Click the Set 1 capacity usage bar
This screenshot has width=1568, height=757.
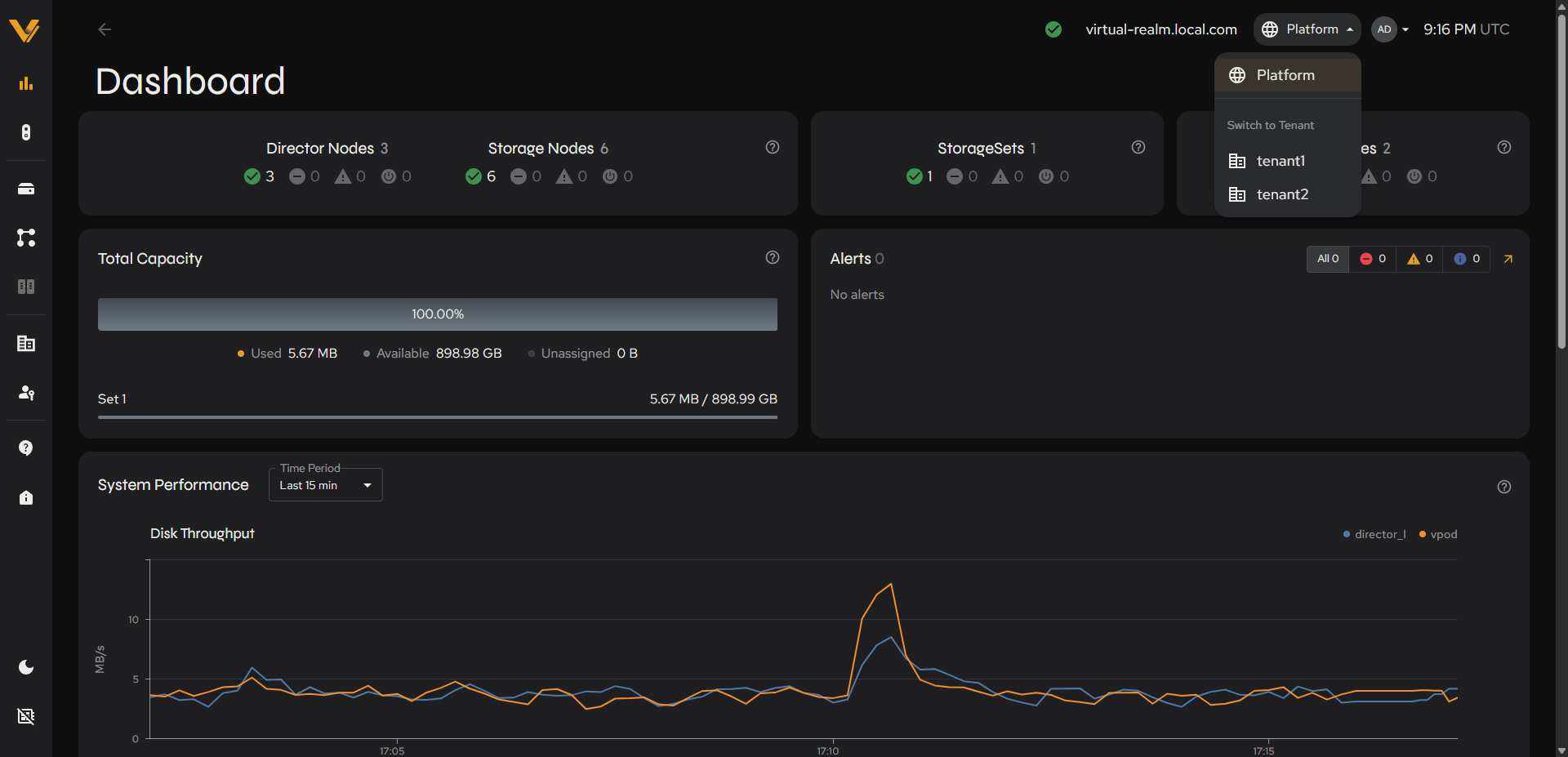(x=438, y=416)
